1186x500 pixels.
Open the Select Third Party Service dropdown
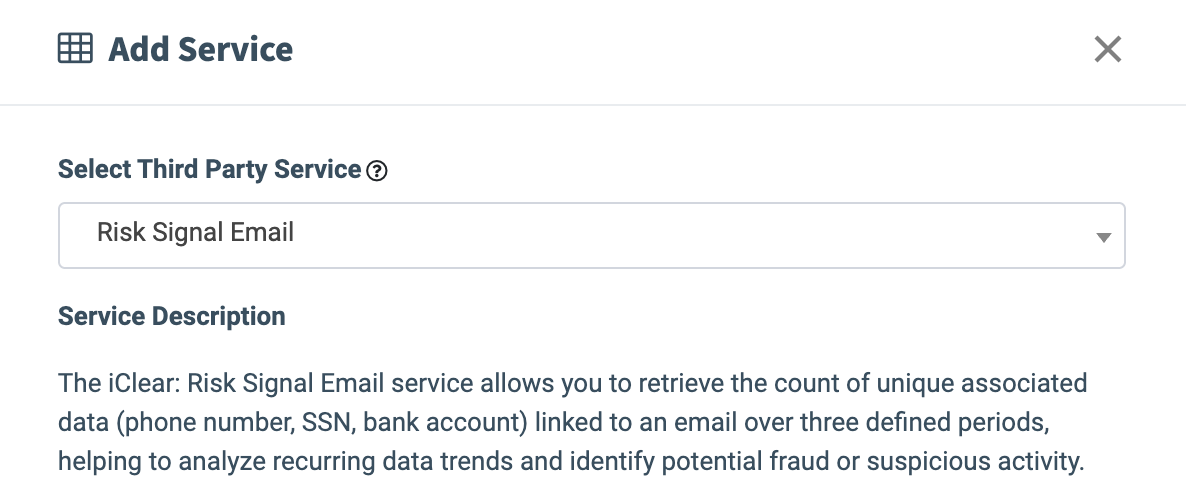click(591, 235)
